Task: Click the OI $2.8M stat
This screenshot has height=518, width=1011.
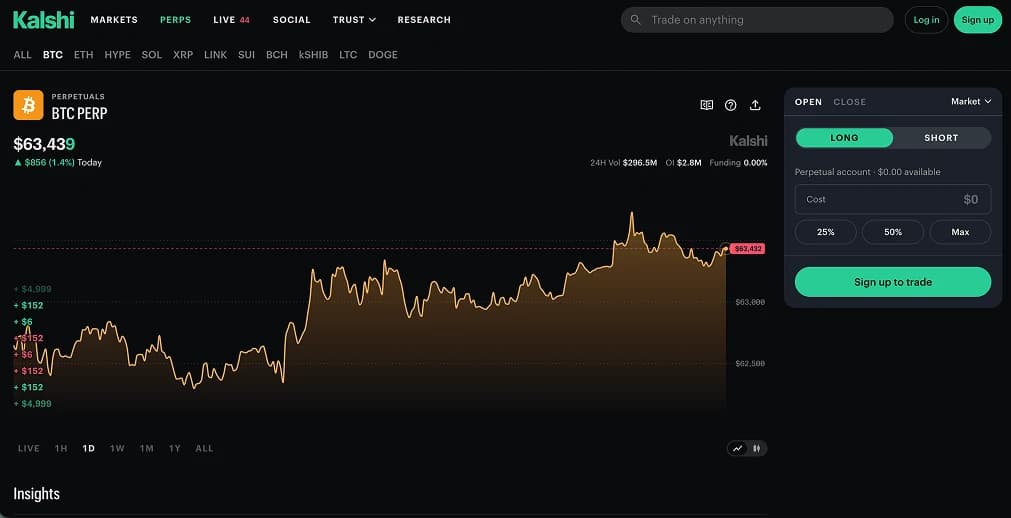Action: [x=683, y=163]
